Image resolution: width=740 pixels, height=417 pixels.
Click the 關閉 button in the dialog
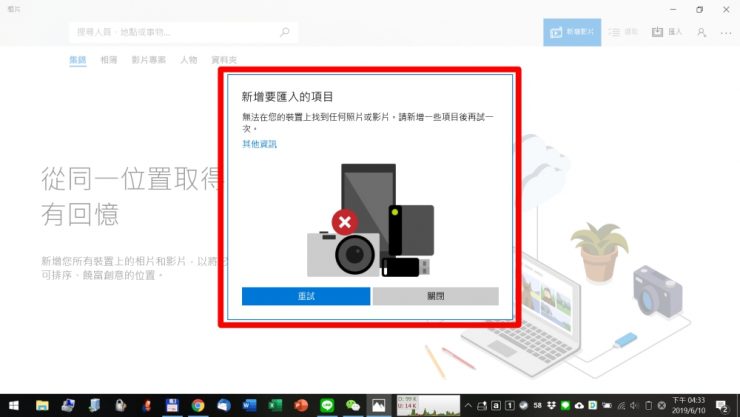pos(435,296)
